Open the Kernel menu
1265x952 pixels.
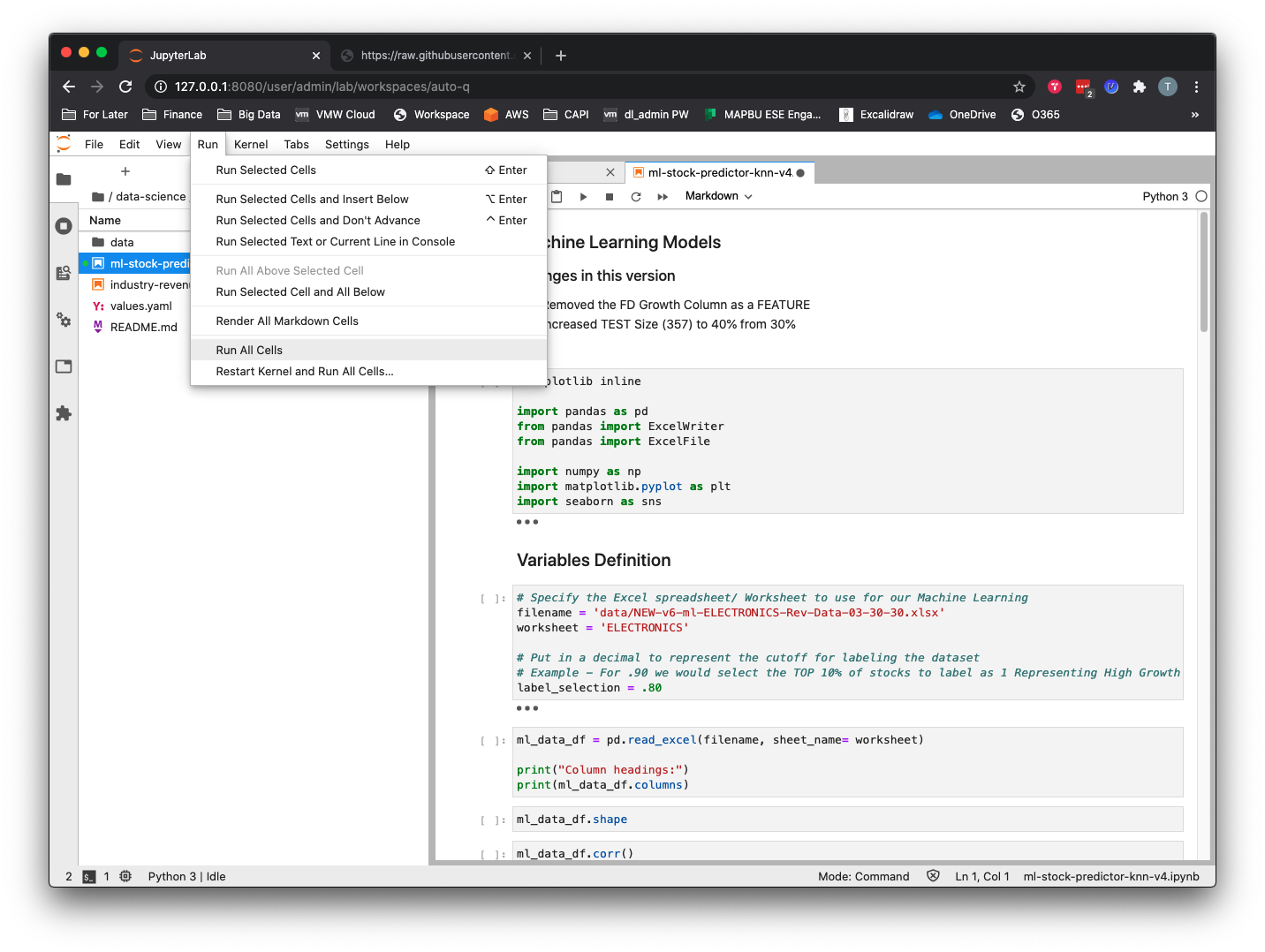point(251,145)
